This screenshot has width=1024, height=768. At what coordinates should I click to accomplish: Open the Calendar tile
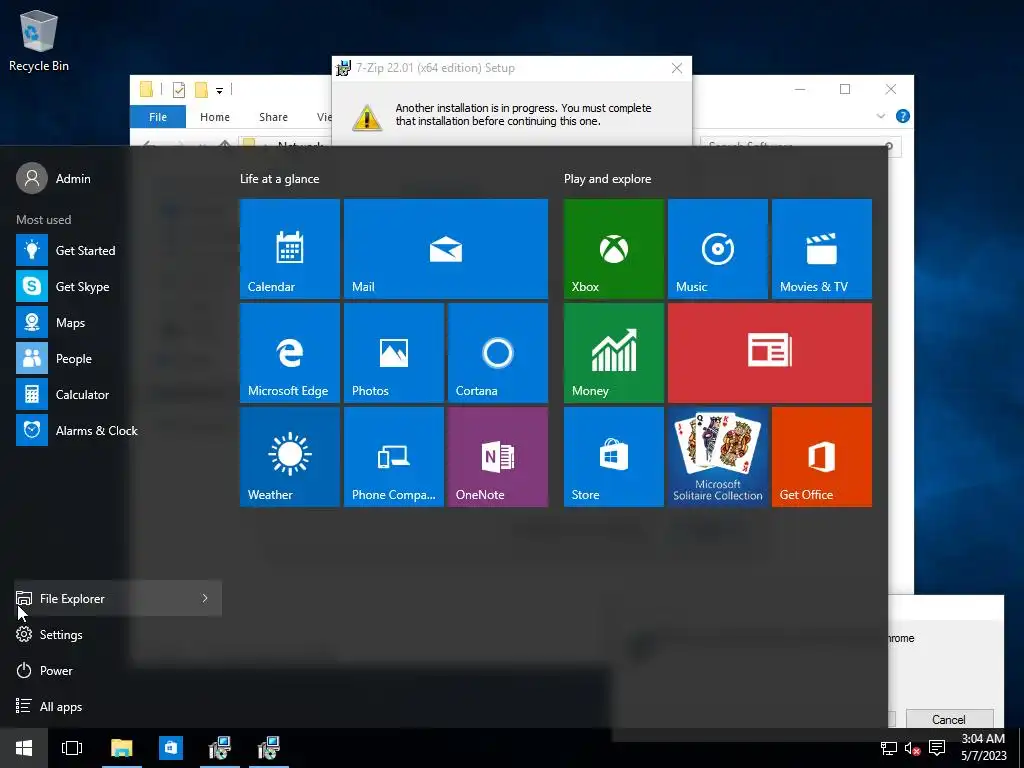pos(289,249)
